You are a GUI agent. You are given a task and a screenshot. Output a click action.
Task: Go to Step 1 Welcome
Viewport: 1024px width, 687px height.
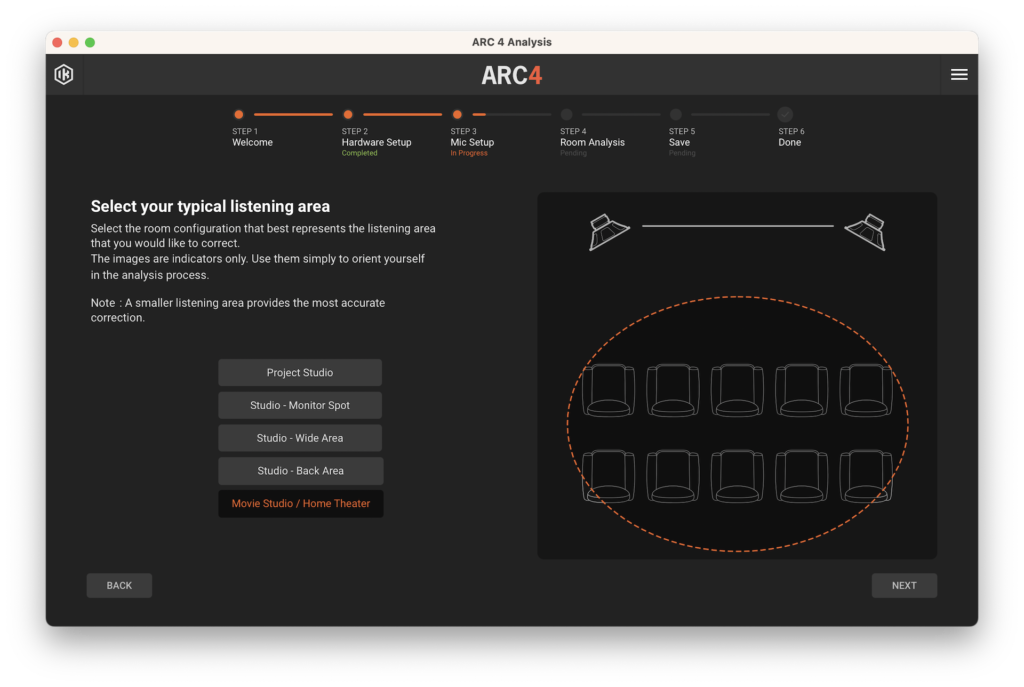[x=239, y=115]
